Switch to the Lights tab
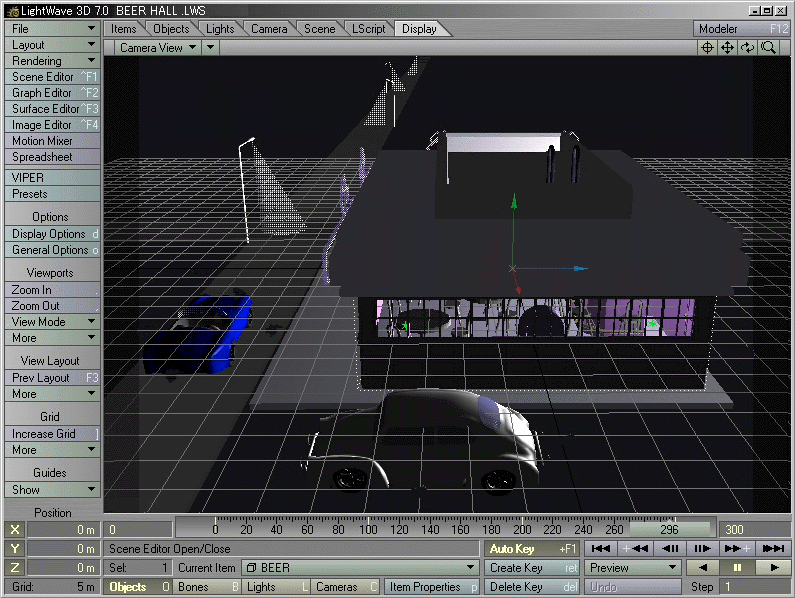This screenshot has height=598, width=795. [220, 29]
